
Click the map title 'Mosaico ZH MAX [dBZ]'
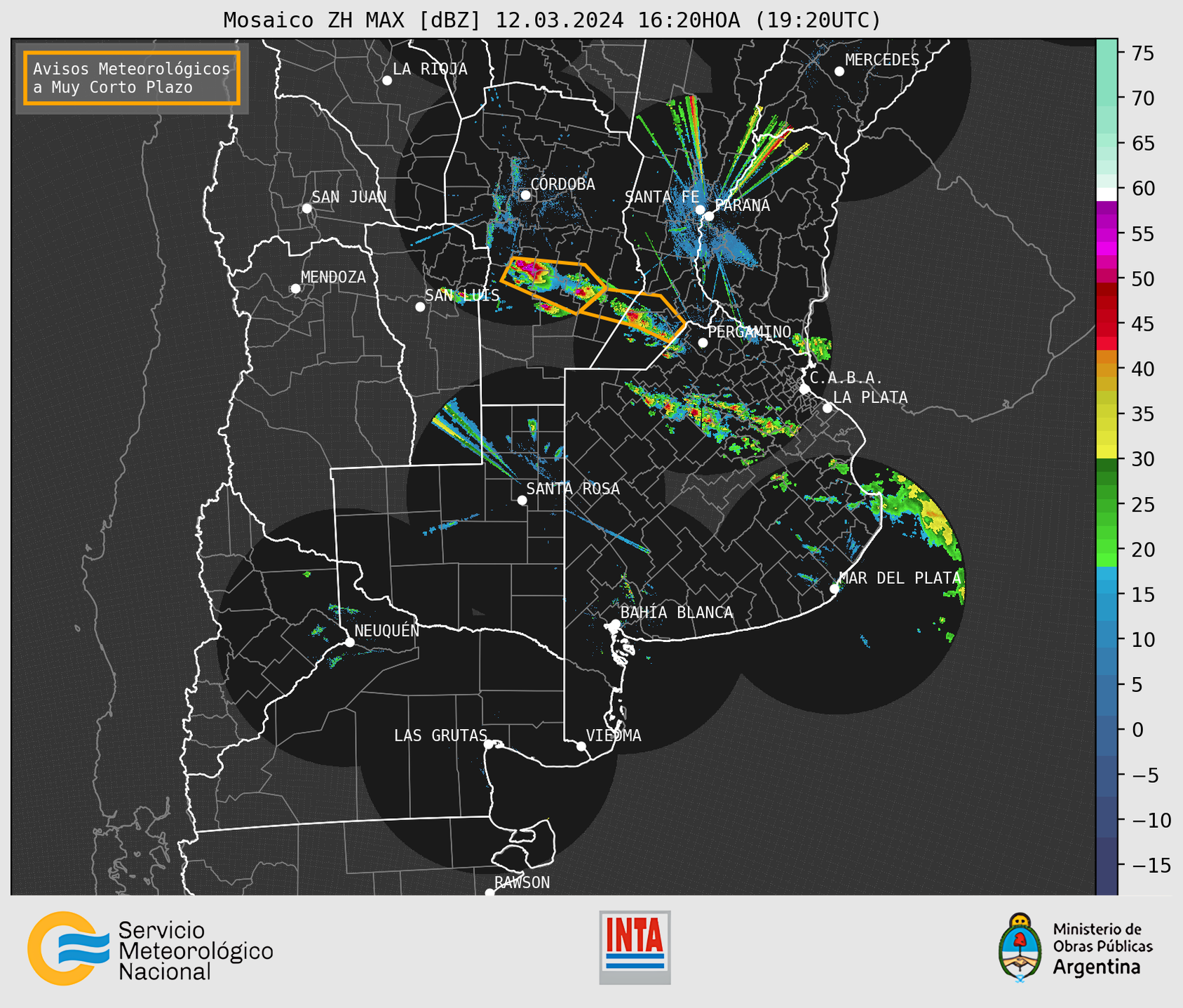pyautogui.click(x=353, y=20)
